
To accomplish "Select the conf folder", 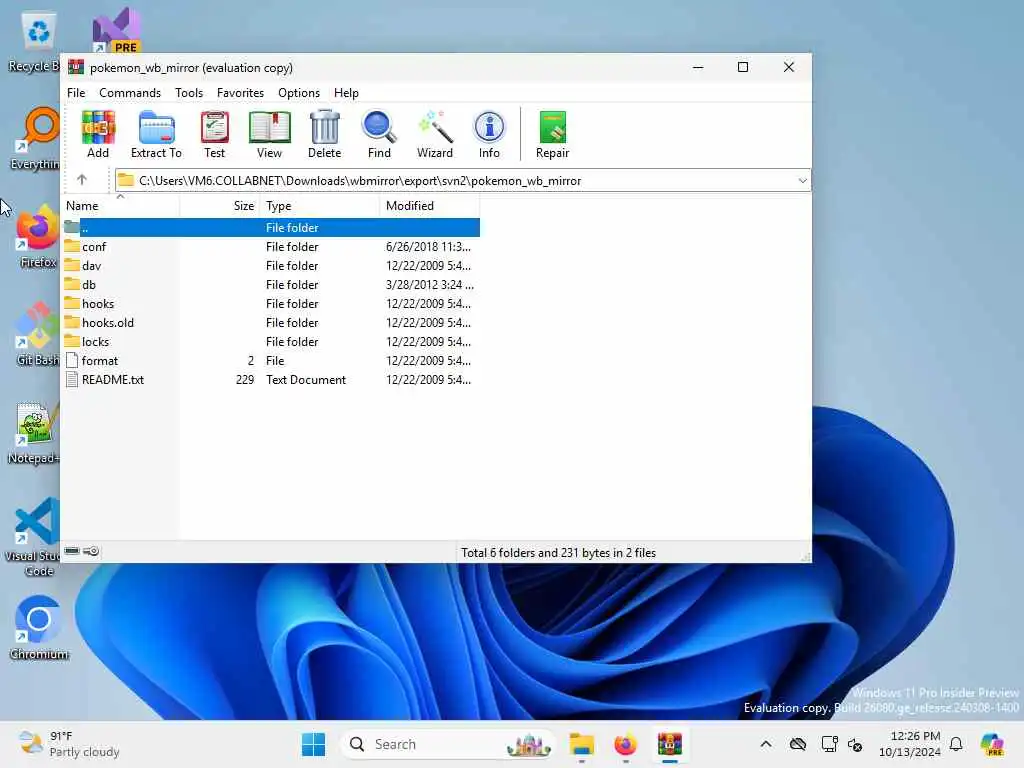I will pyautogui.click(x=271, y=246).
